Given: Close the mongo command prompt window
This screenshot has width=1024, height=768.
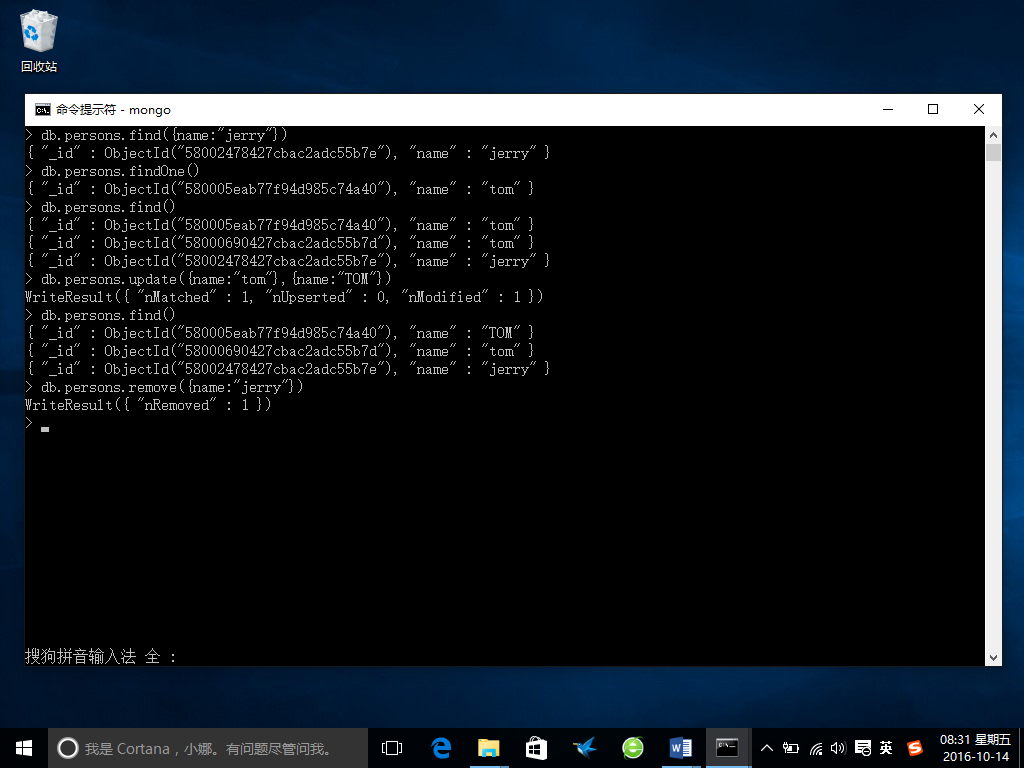Looking at the screenshot, I should pos(978,110).
